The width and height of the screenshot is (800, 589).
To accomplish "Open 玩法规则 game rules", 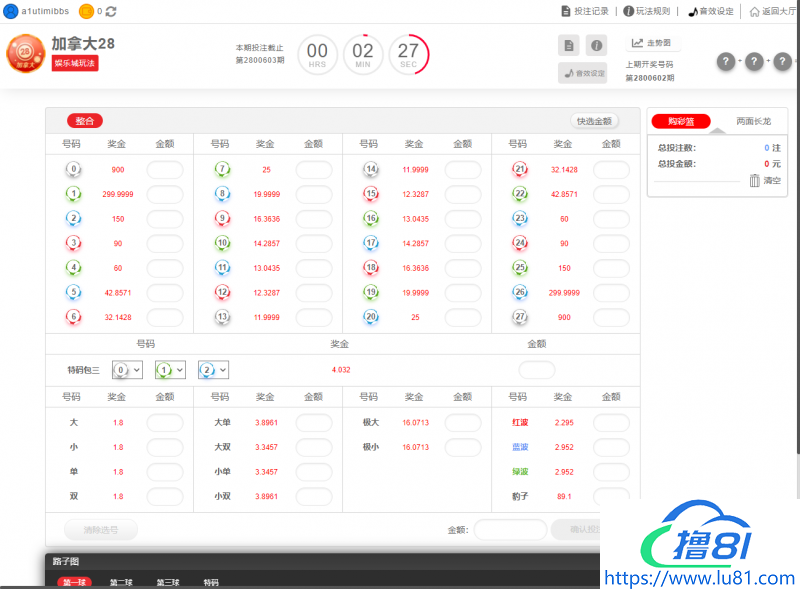I will pyautogui.click(x=647, y=11).
